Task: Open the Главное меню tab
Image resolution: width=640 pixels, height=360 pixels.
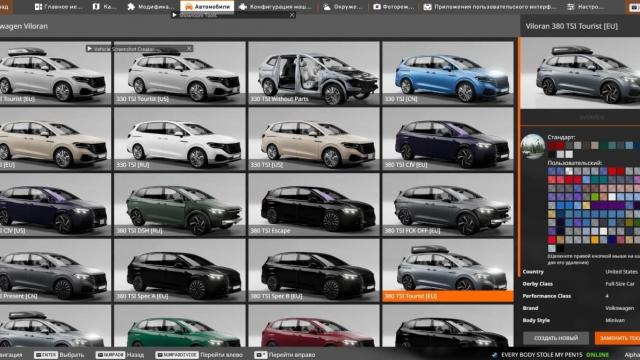Action: click(58, 7)
